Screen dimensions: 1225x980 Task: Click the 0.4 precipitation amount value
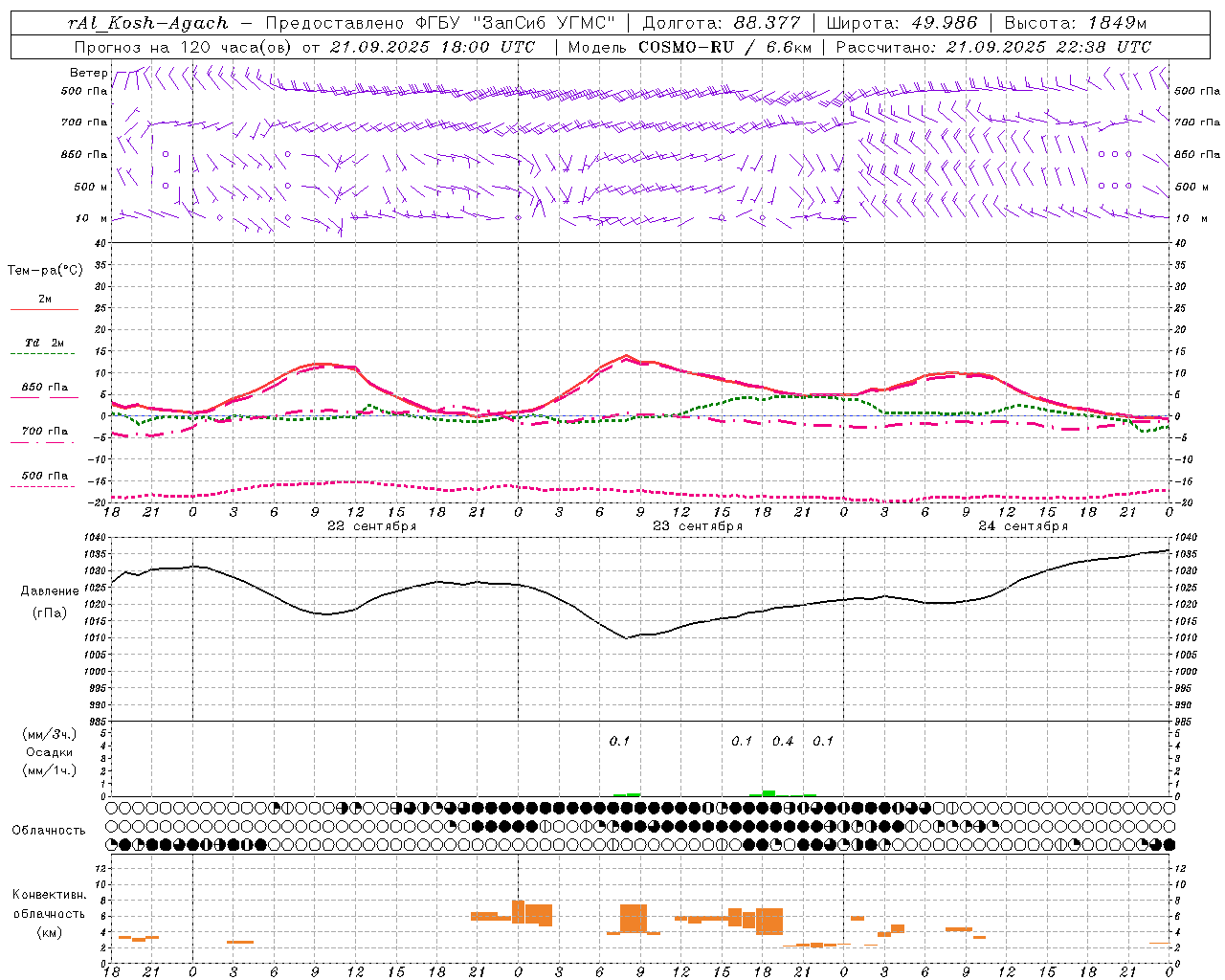click(783, 741)
